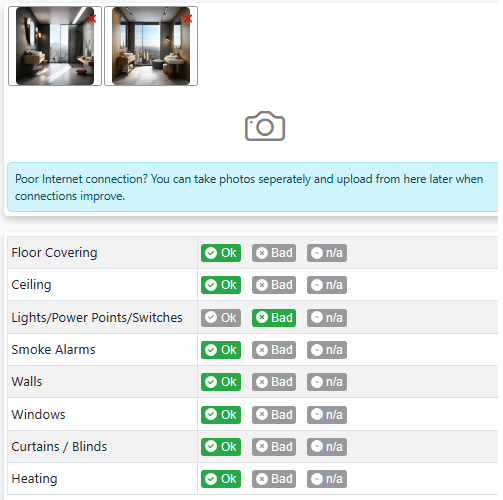Viewport: 503px width, 500px height.
Task: Select n/a for Lights/Power Points/Switches
Action: (327, 318)
